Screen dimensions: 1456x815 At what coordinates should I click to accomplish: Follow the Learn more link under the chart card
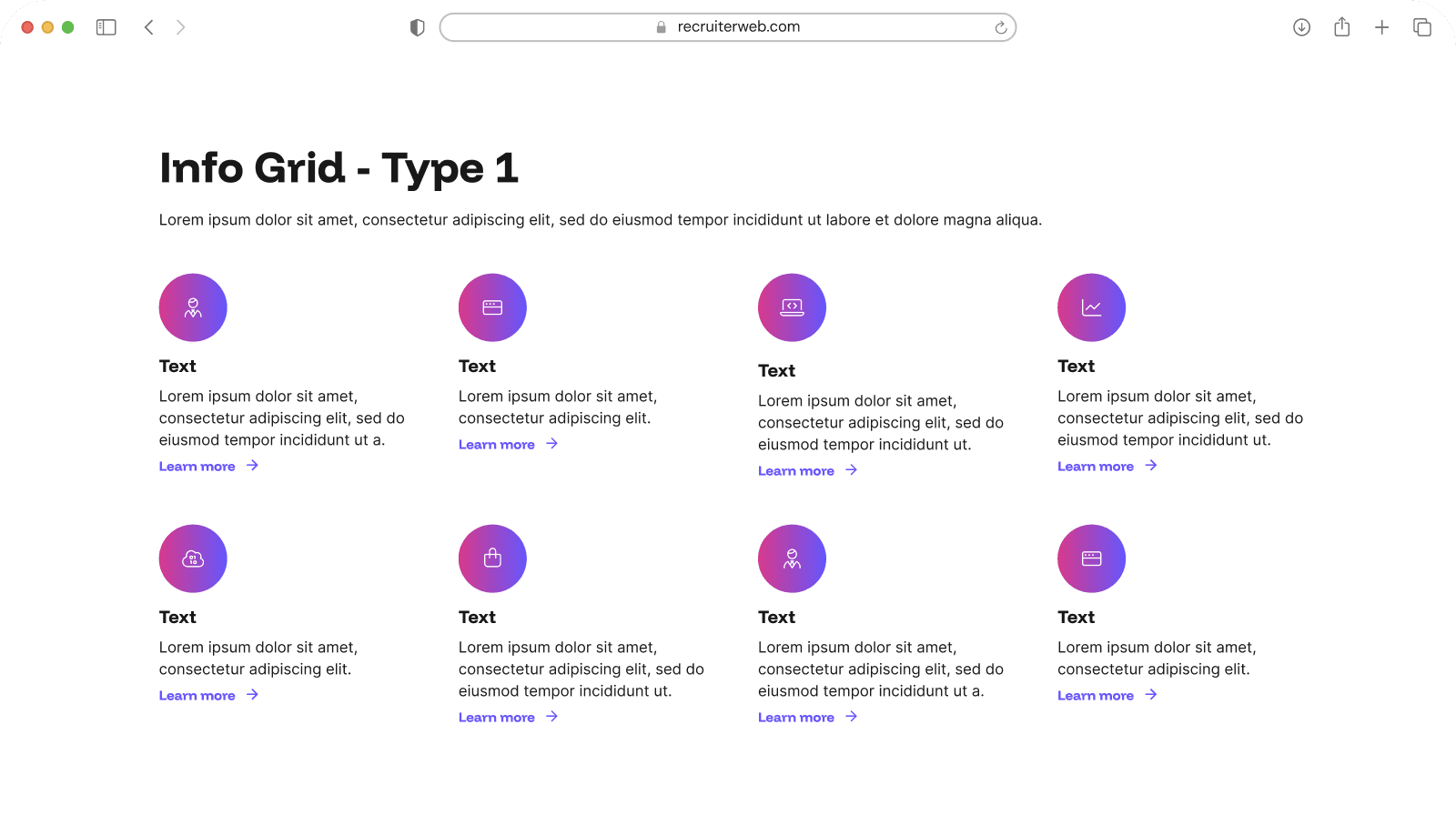pyautogui.click(x=1096, y=466)
